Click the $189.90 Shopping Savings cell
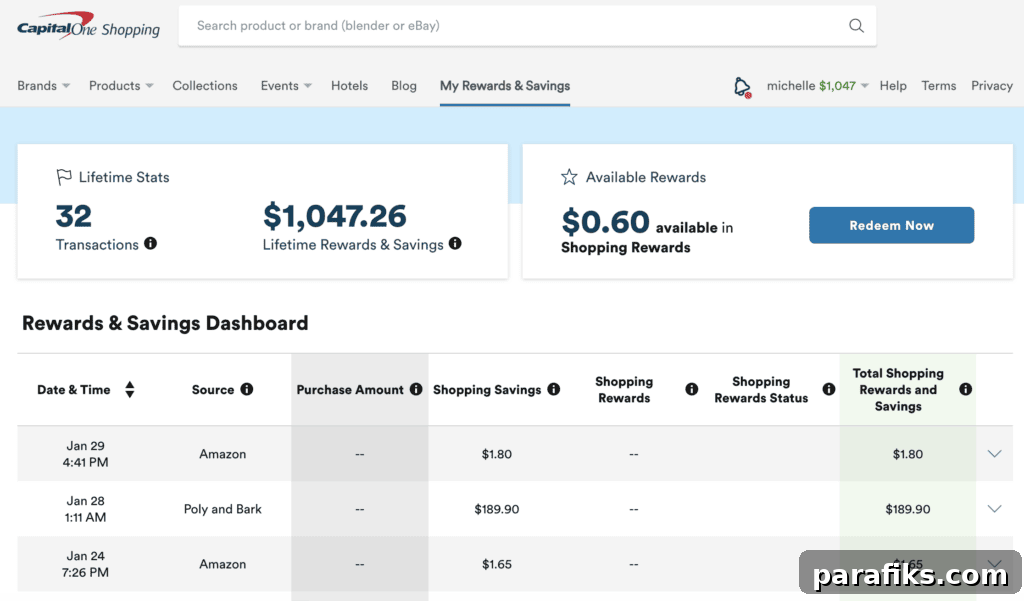Image resolution: width=1024 pixels, height=601 pixels. tap(496, 509)
